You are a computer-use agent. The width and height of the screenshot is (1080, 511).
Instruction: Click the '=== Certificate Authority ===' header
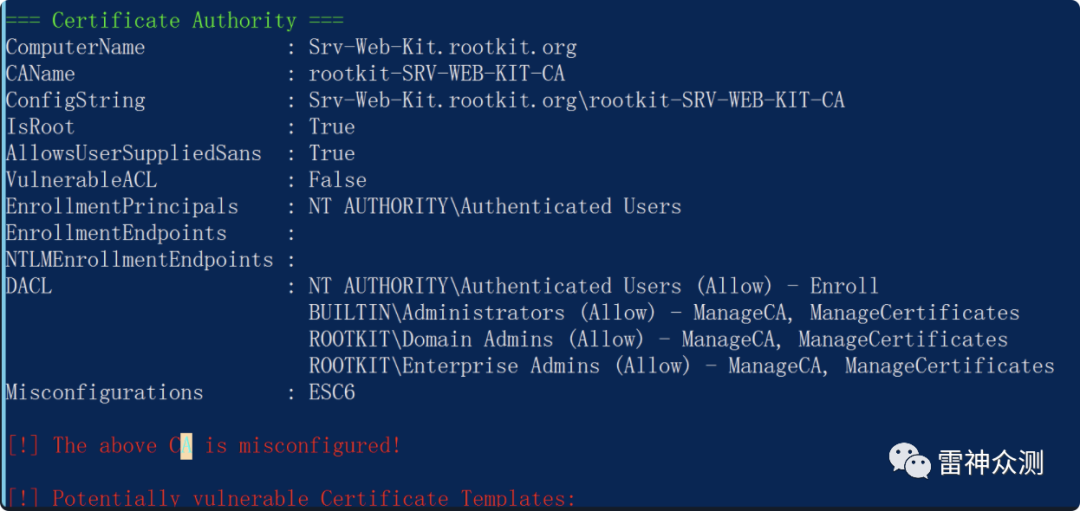click(175, 21)
